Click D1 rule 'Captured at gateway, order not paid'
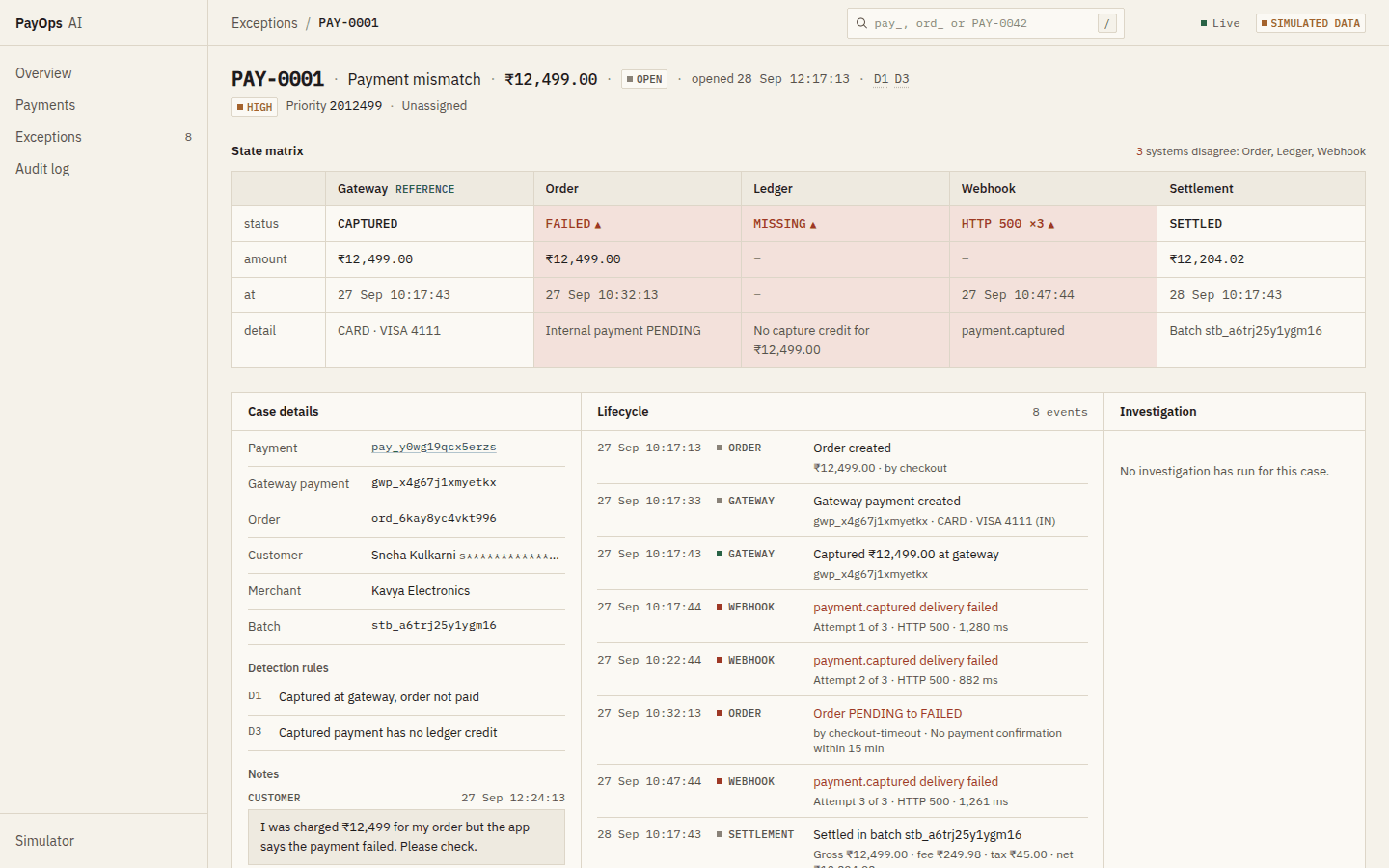This screenshot has height=868, width=1389. click(x=406, y=697)
